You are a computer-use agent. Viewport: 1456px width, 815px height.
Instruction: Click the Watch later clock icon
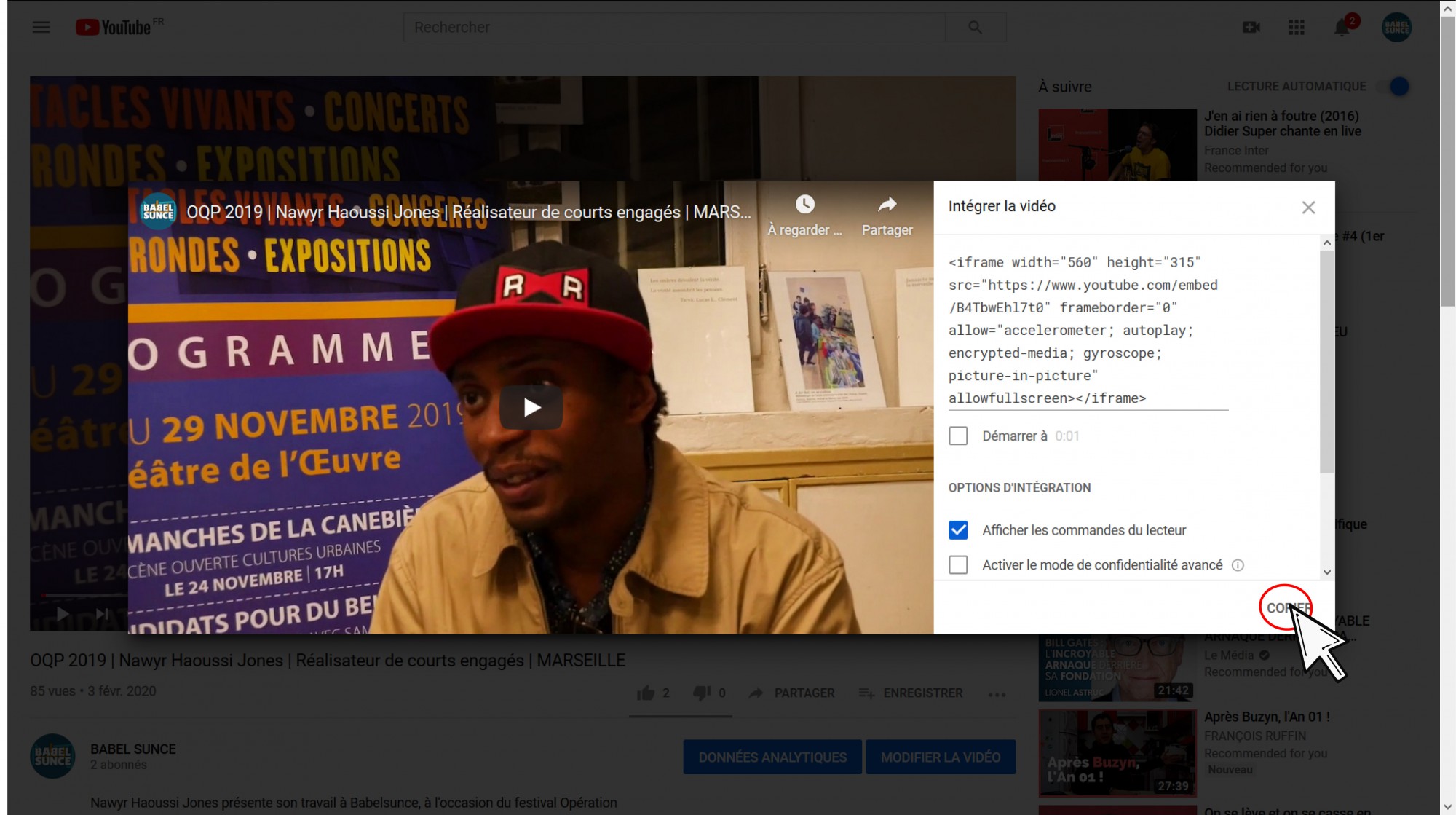coord(804,205)
